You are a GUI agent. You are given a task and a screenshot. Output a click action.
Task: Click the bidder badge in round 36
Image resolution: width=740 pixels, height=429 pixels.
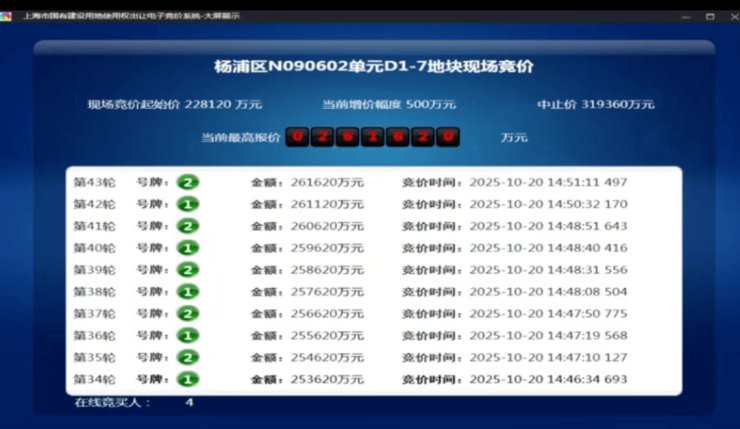point(188,336)
